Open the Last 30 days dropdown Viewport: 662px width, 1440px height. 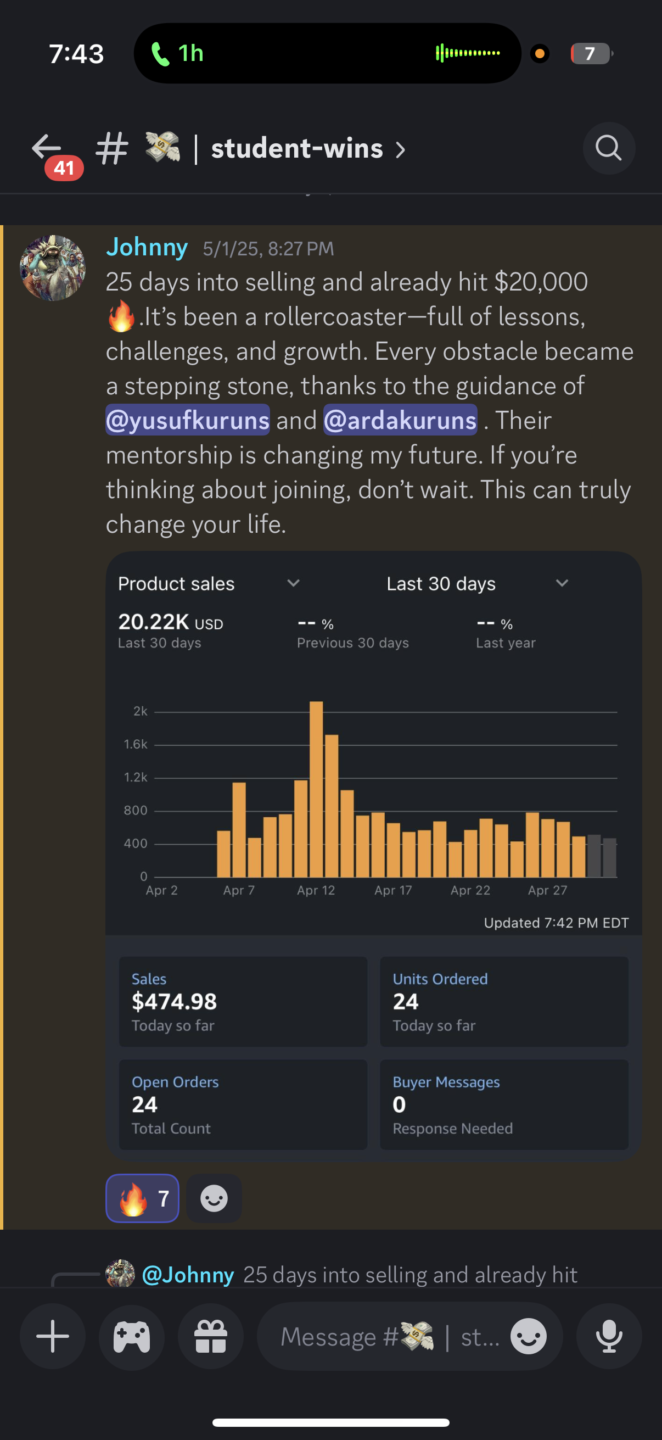[561, 584]
